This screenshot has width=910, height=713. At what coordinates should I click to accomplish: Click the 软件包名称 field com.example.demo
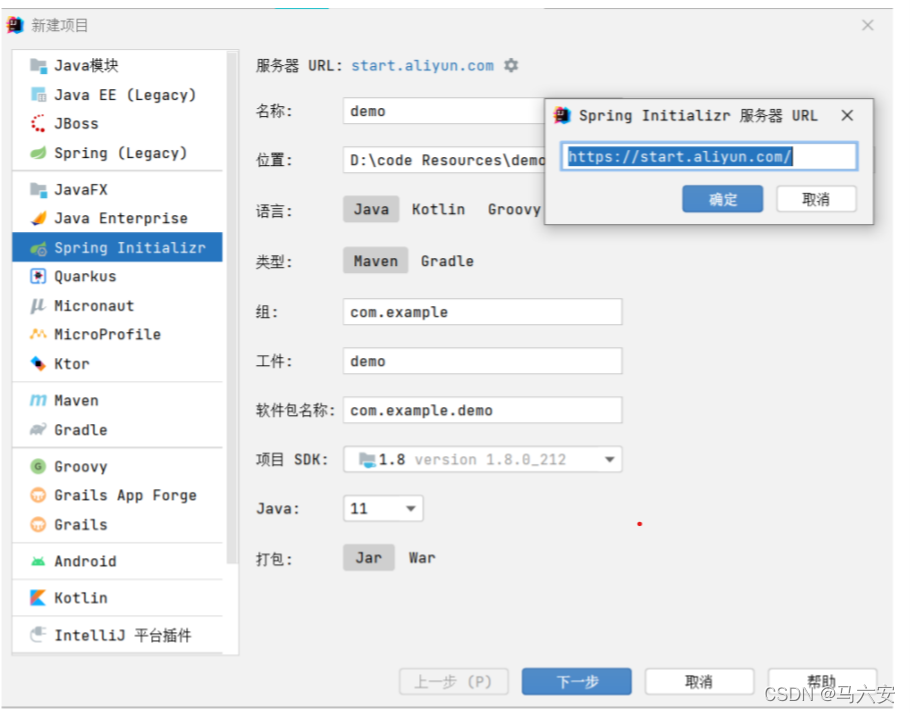point(483,410)
